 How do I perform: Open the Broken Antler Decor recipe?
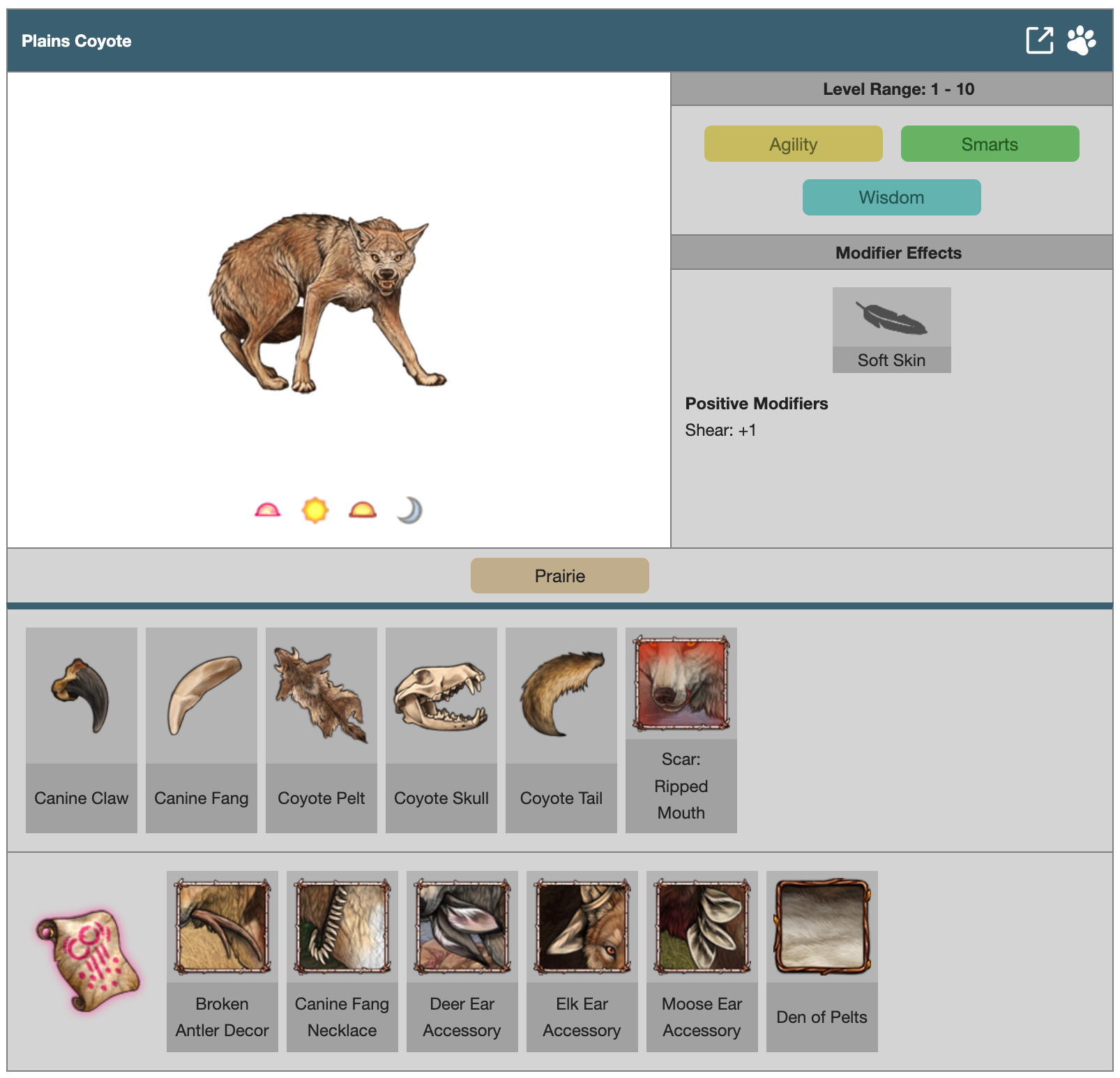click(x=222, y=960)
